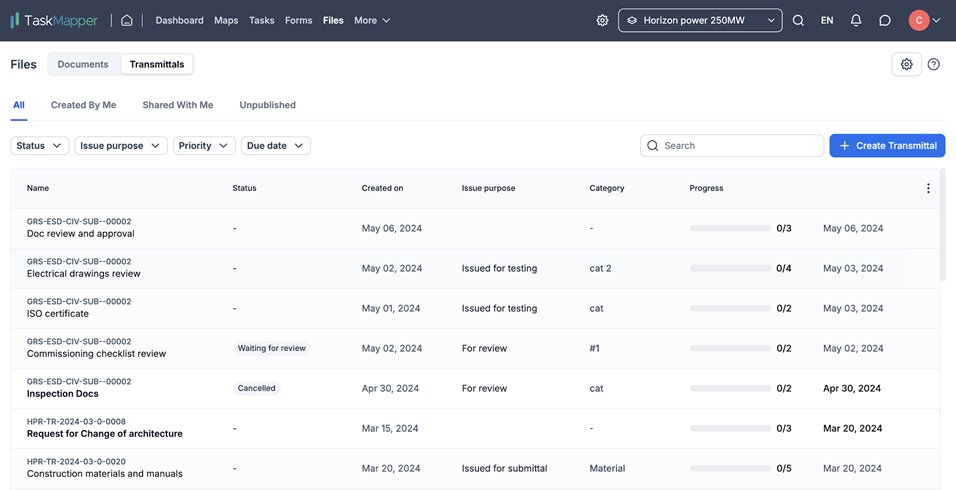Expand the More menu
The height and width of the screenshot is (490, 956).
coord(372,20)
